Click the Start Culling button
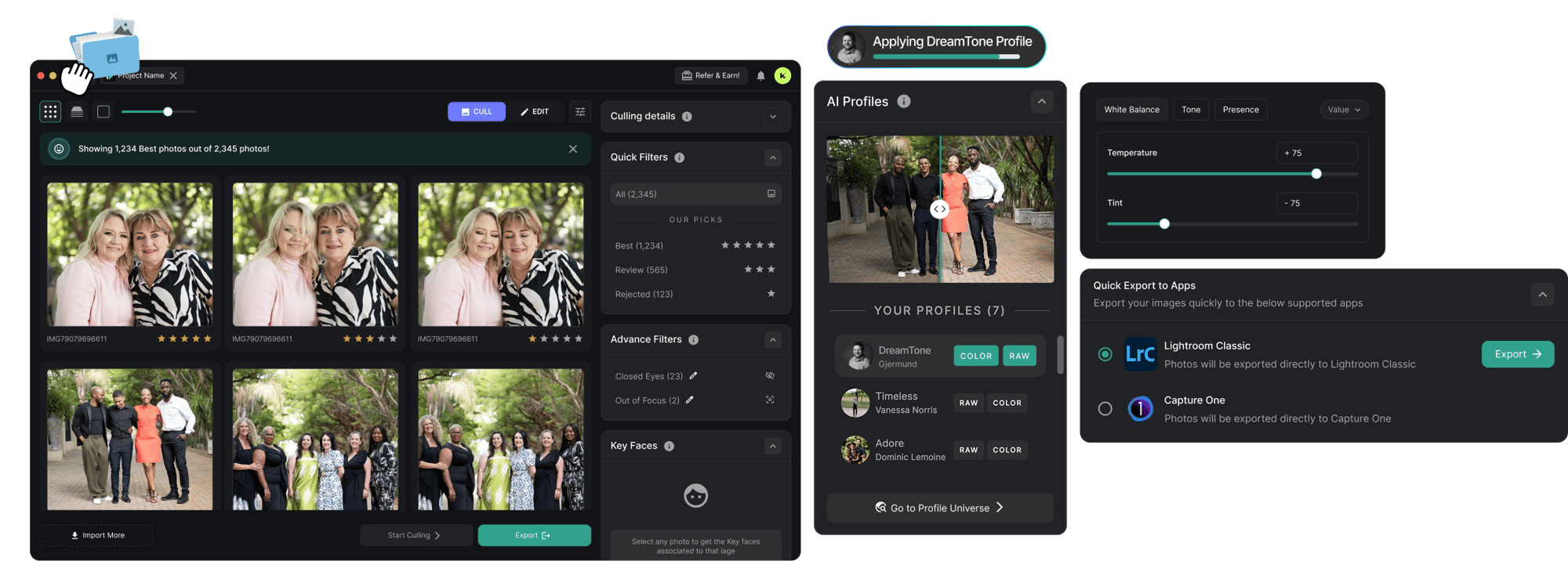Image resolution: width=1568 pixels, height=561 pixels. [x=415, y=535]
